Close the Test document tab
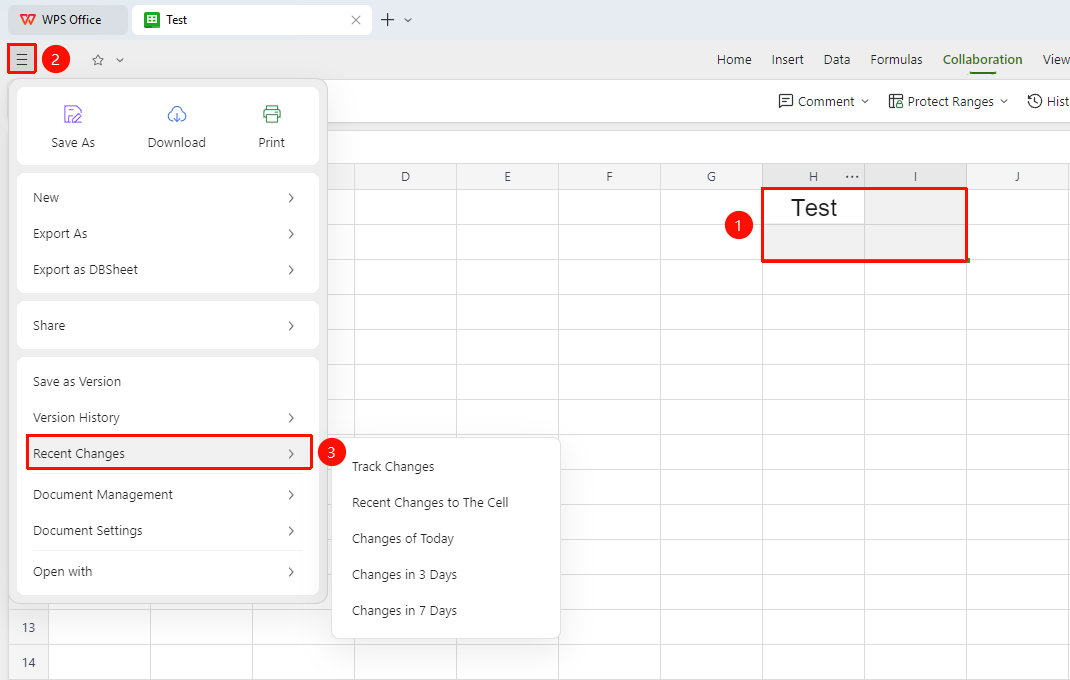1070x680 pixels. (x=356, y=20)
